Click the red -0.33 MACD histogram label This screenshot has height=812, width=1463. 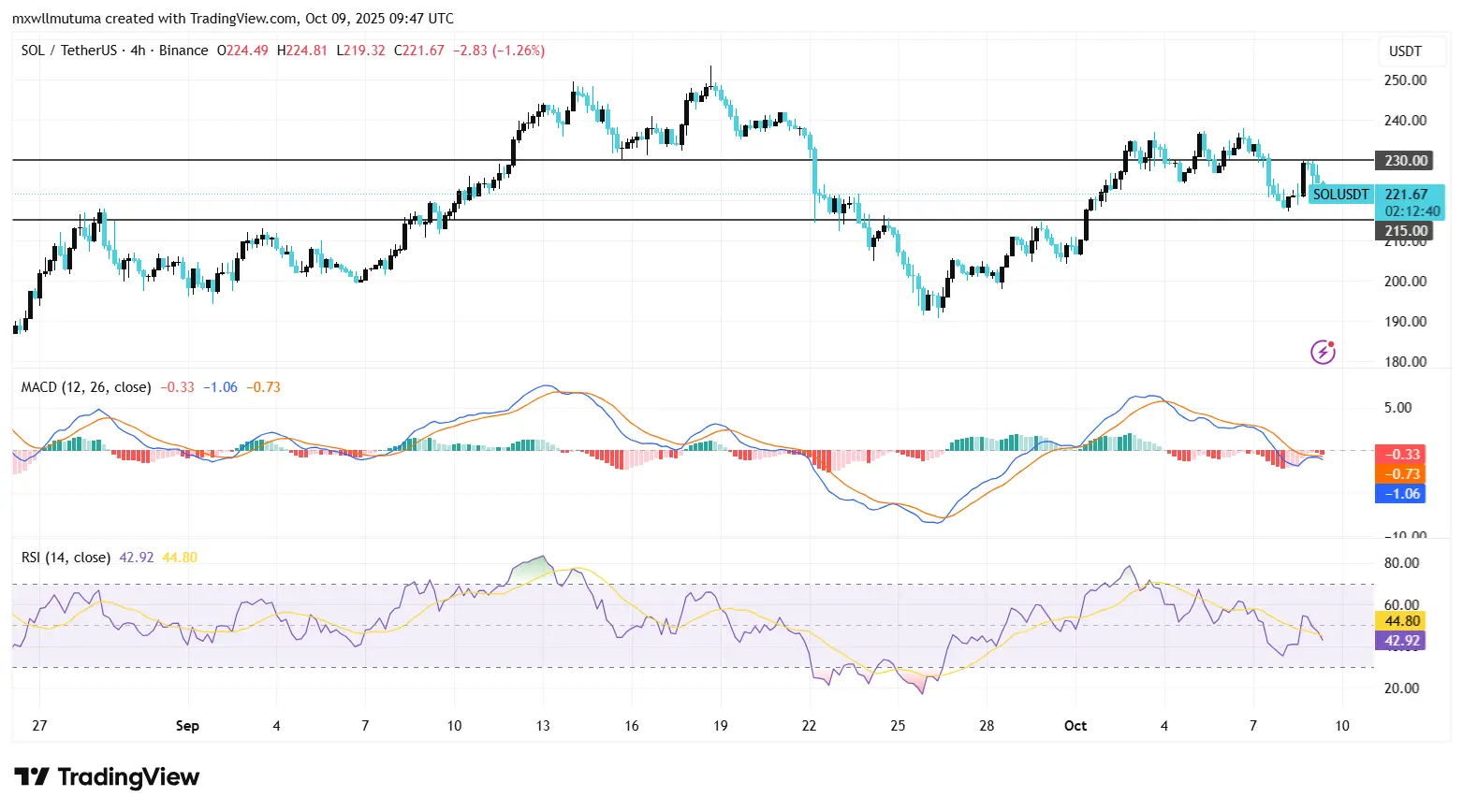(1400, 455)
